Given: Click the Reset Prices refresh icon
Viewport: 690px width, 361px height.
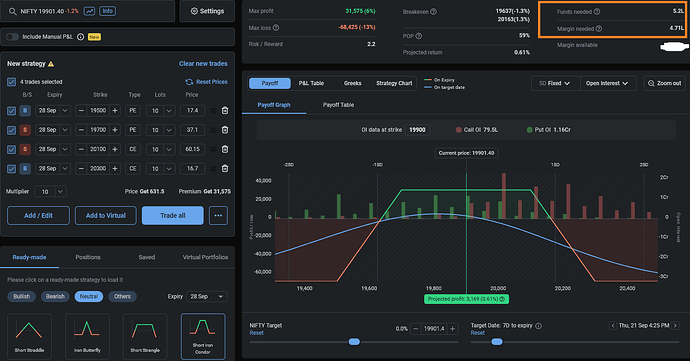Looking at the screenshot, I should (x=189, y=82).
